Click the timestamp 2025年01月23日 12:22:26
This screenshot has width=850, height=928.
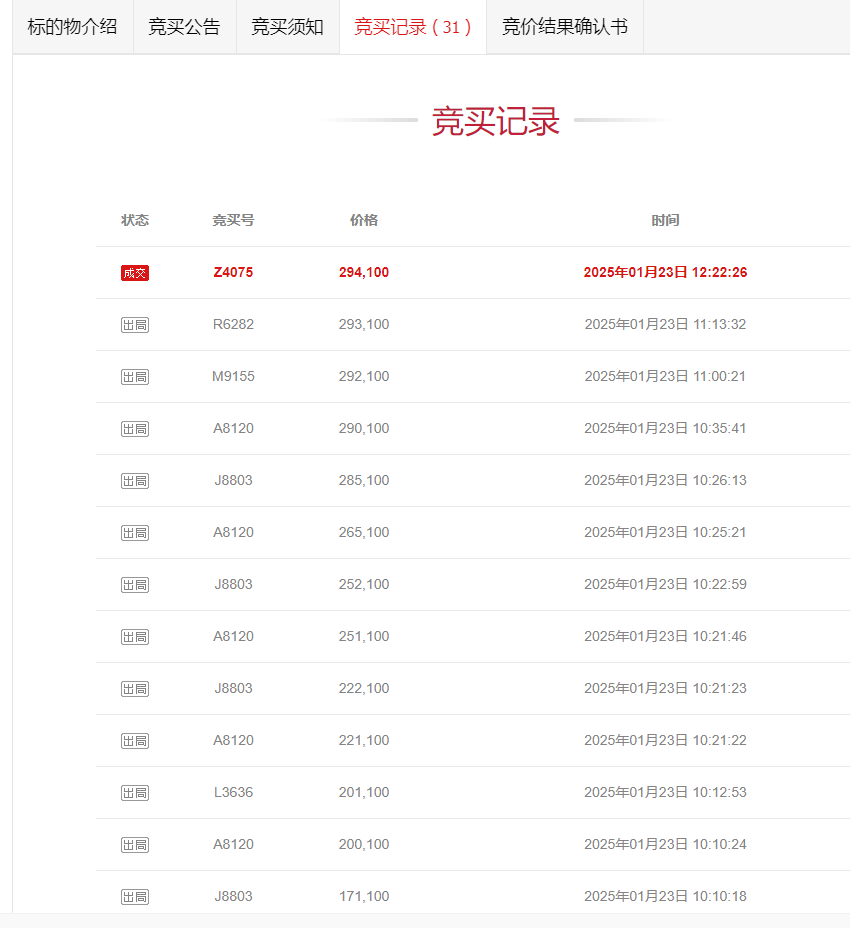(665, 272)
